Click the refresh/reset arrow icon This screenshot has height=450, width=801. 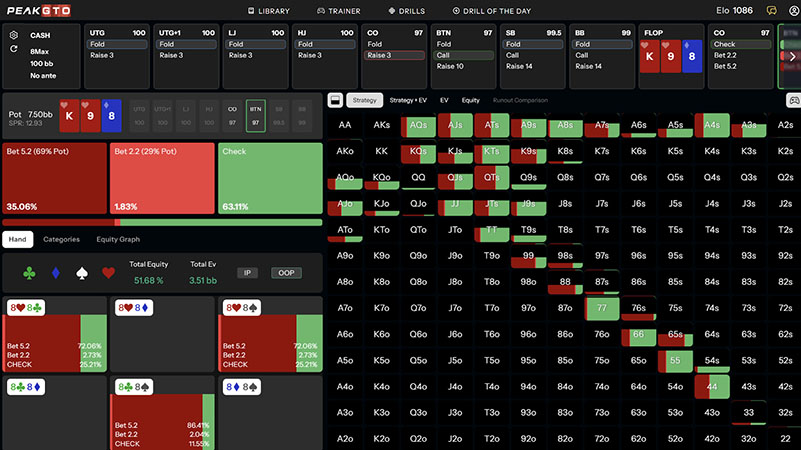[14, 48]
